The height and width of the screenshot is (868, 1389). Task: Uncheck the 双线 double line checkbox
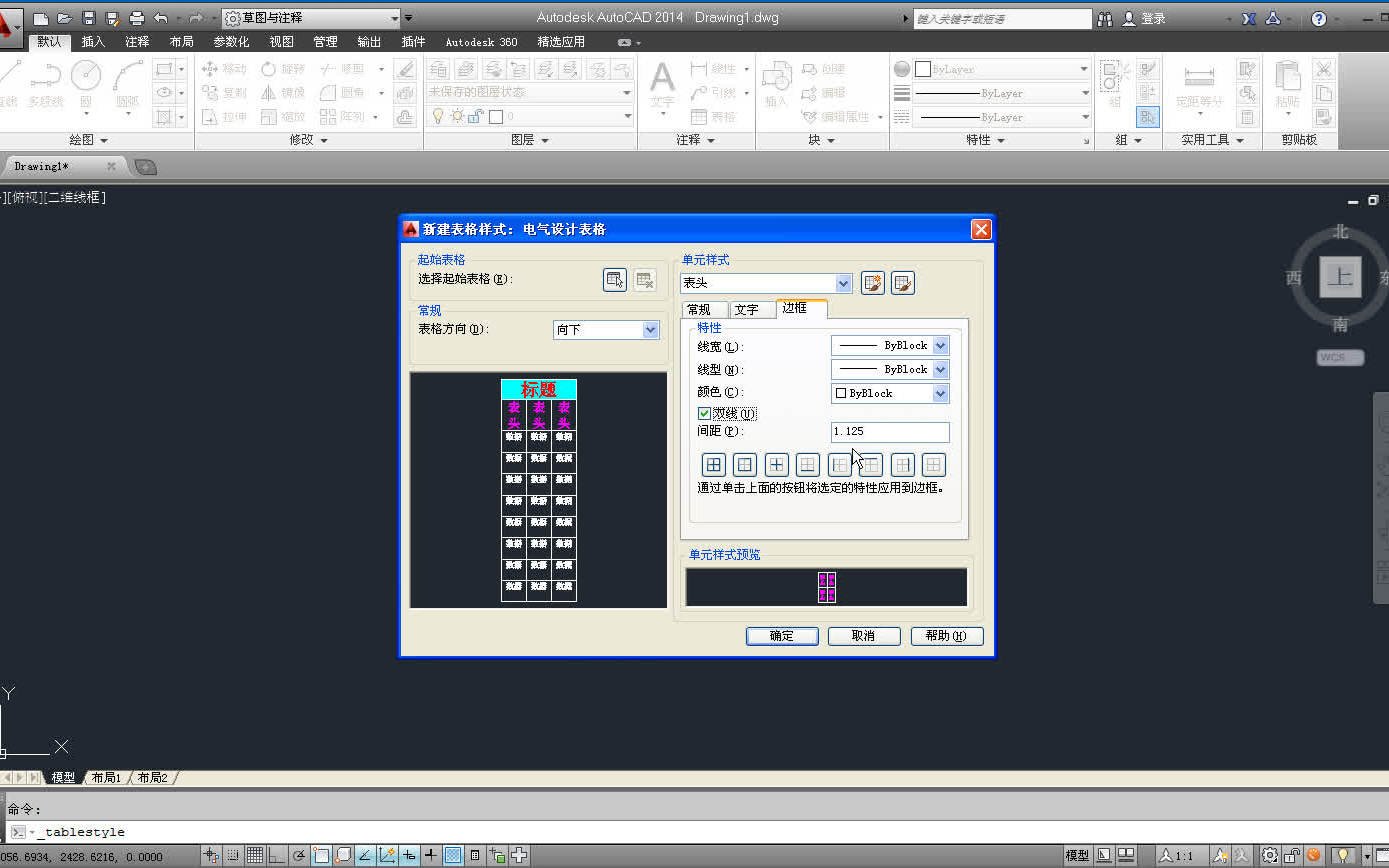(704, 413)
